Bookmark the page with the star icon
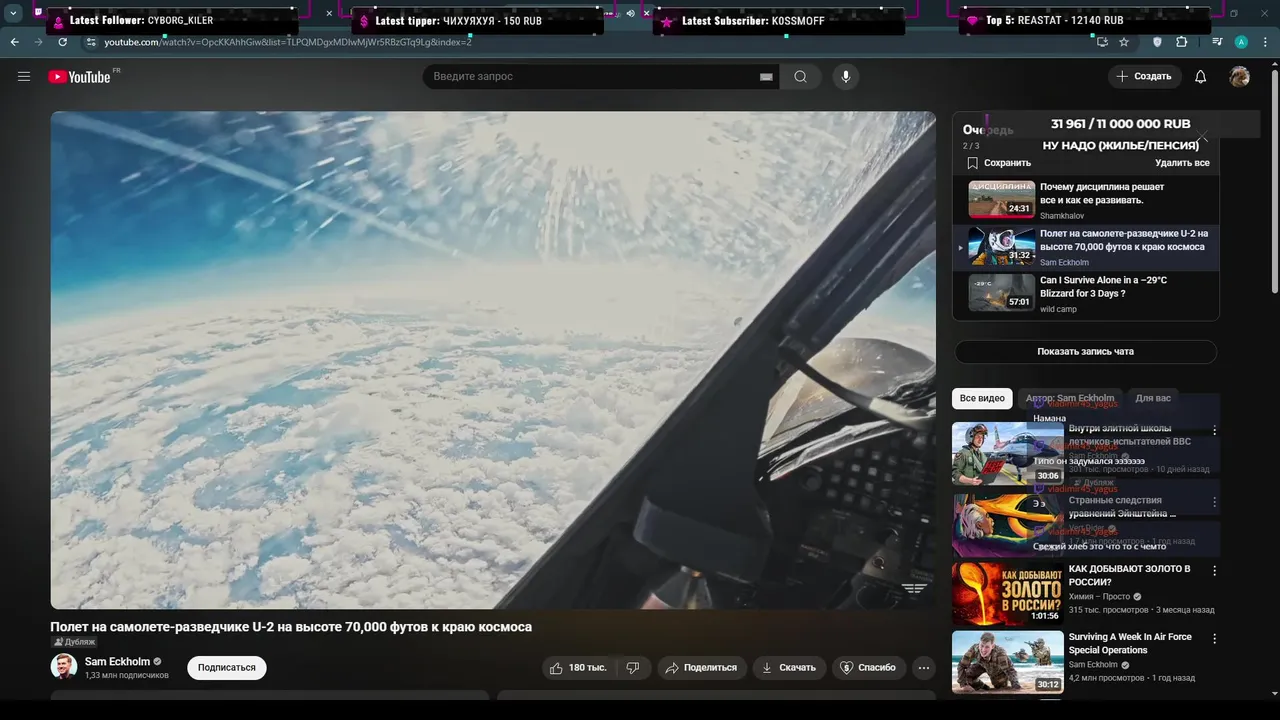 click(1124, 42)
